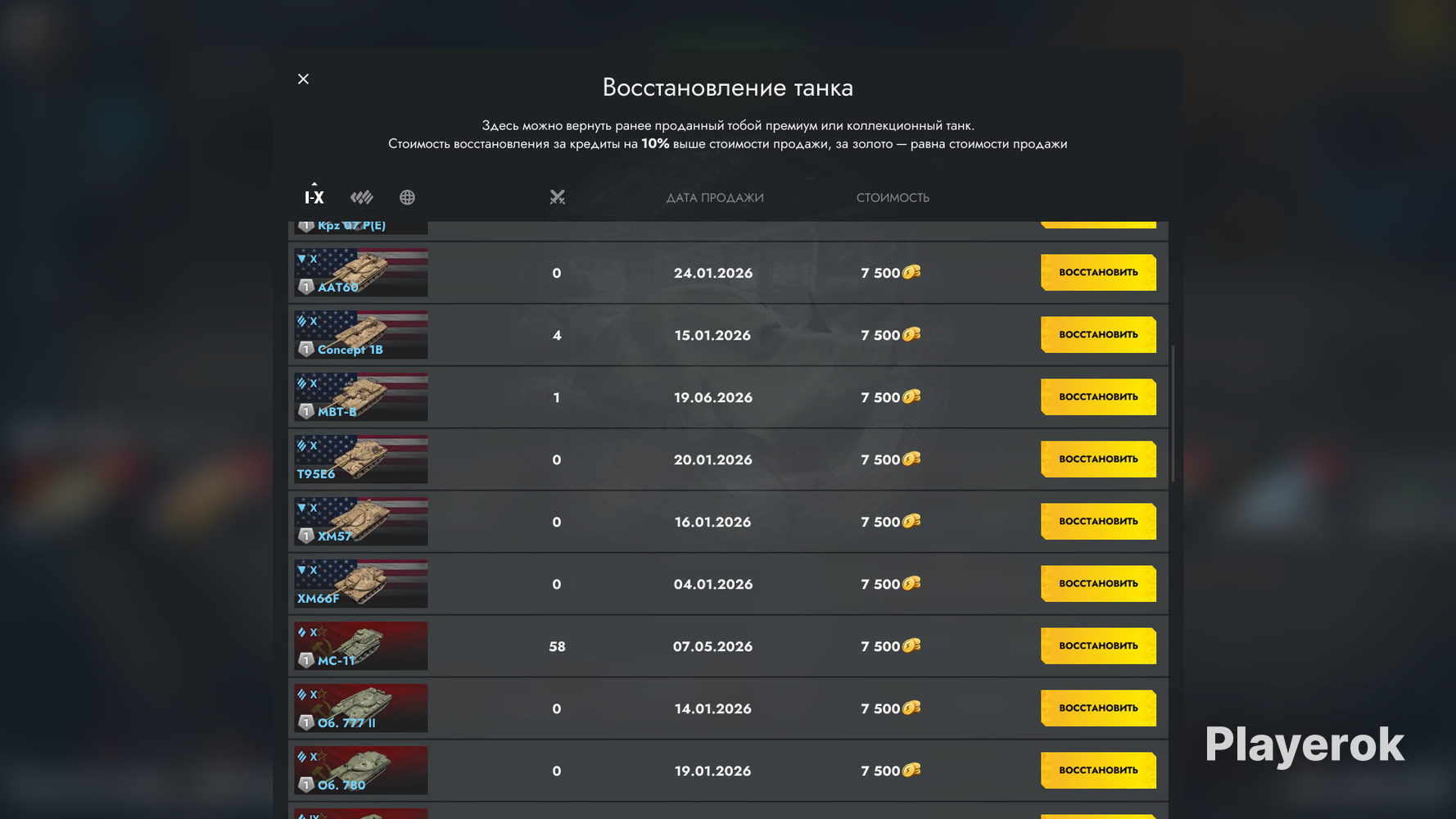
Task: Sort tanks by tier I-X icon
Action: coord(314,196)
